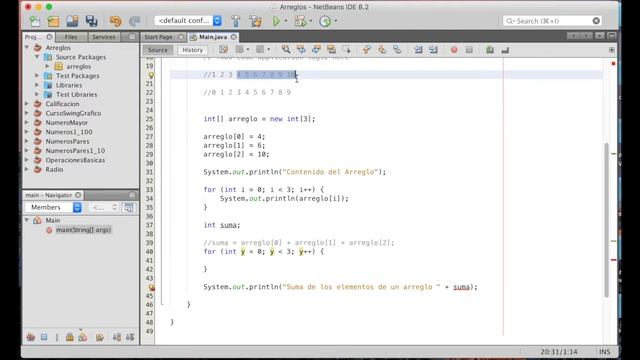Open the Run Project arrow dropdown

(286, 21)
